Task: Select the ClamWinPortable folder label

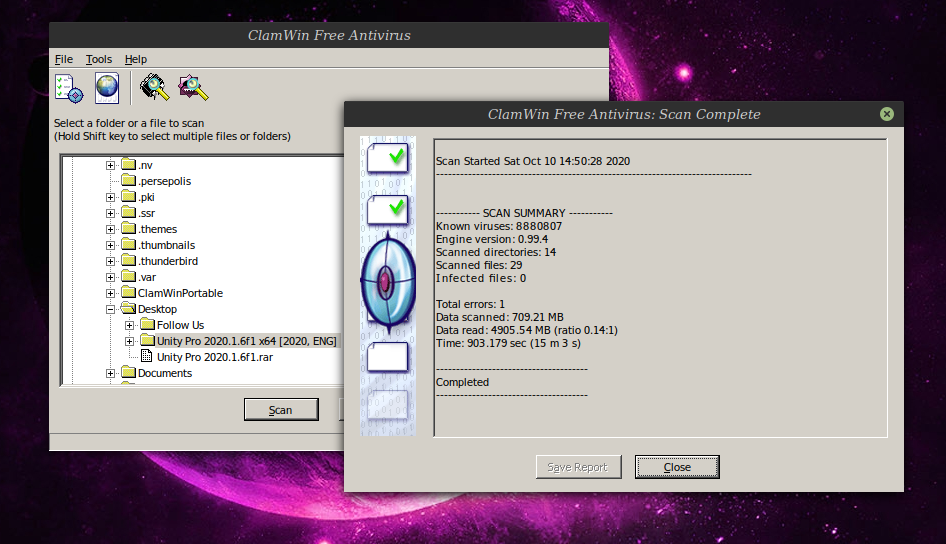Action: point(180,293)
